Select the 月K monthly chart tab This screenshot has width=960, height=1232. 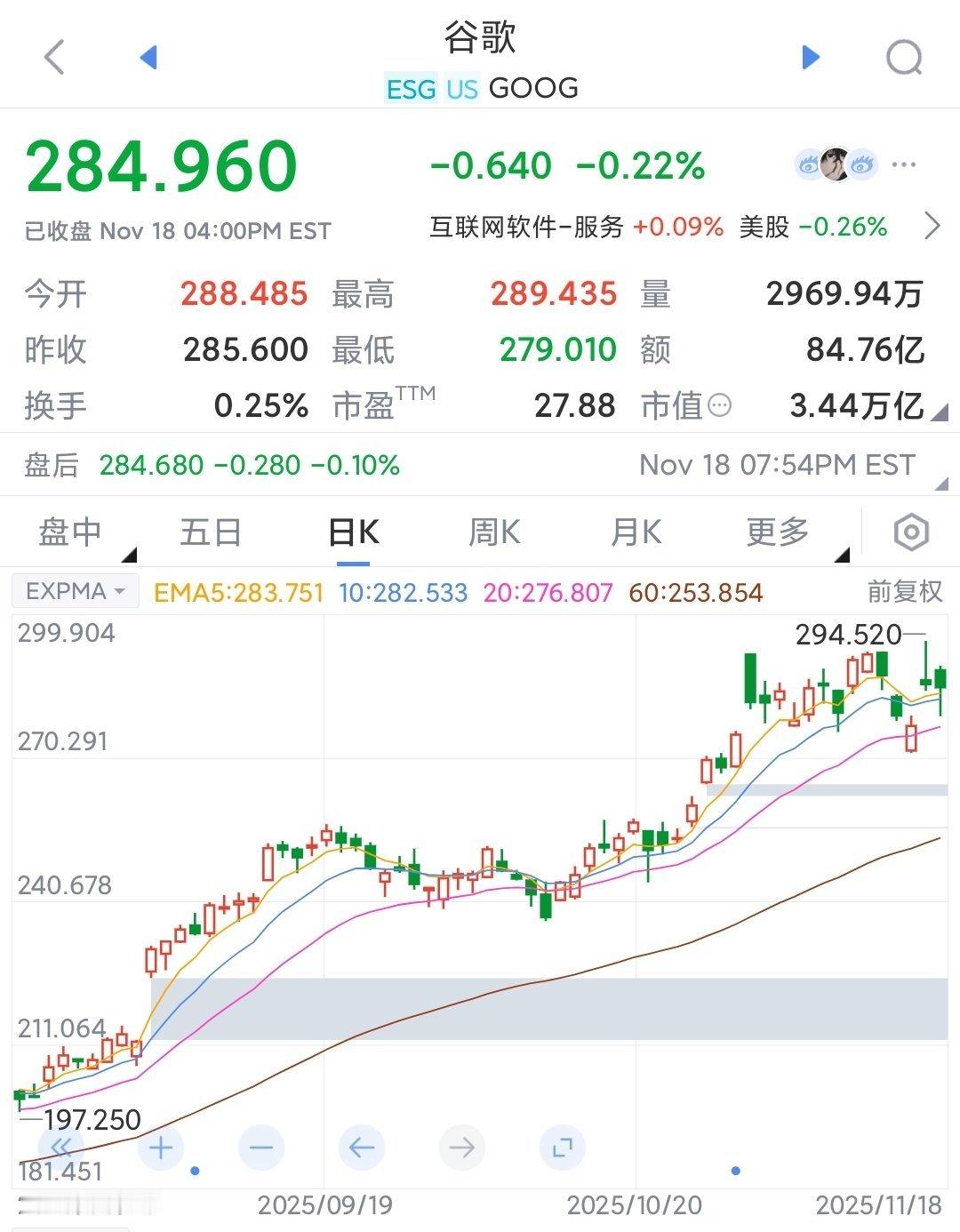click(636, 532)
